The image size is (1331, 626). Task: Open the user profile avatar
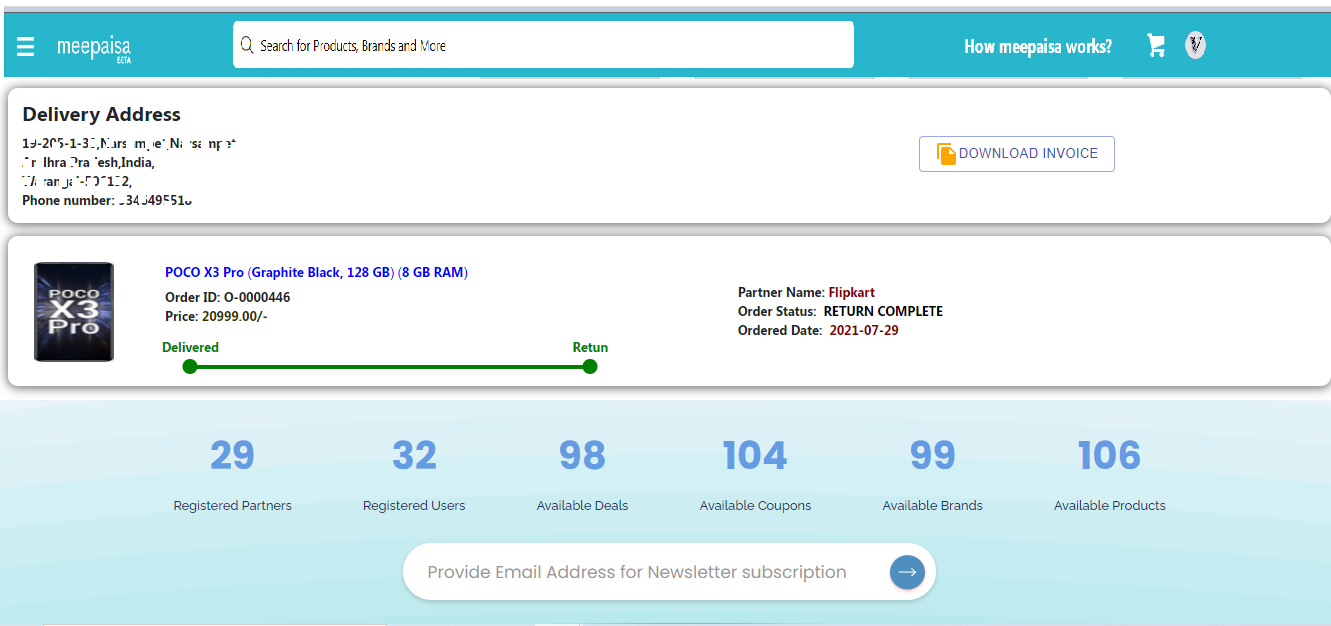pos(1195,45)
